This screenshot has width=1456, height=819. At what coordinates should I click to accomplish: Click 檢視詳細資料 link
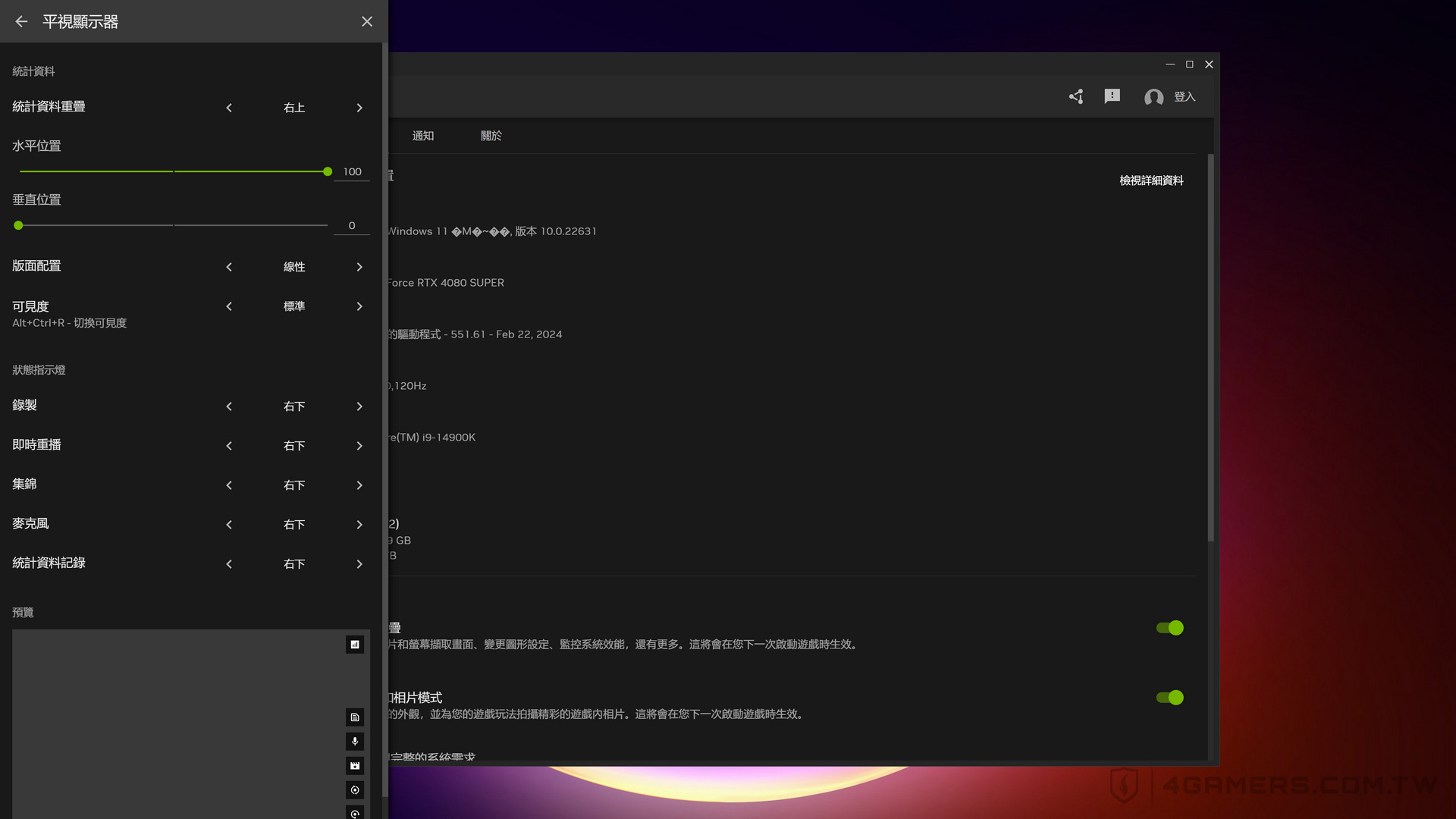1151,180
